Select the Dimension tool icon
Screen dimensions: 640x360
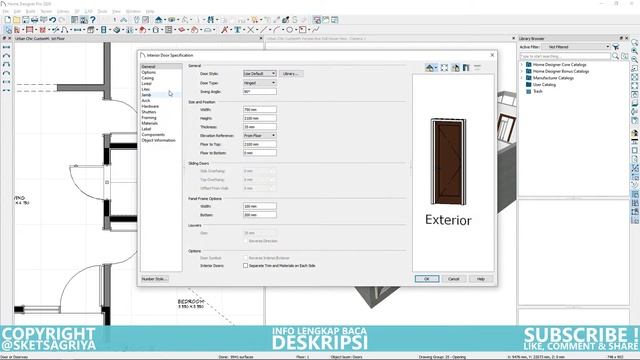pos(78,30)
